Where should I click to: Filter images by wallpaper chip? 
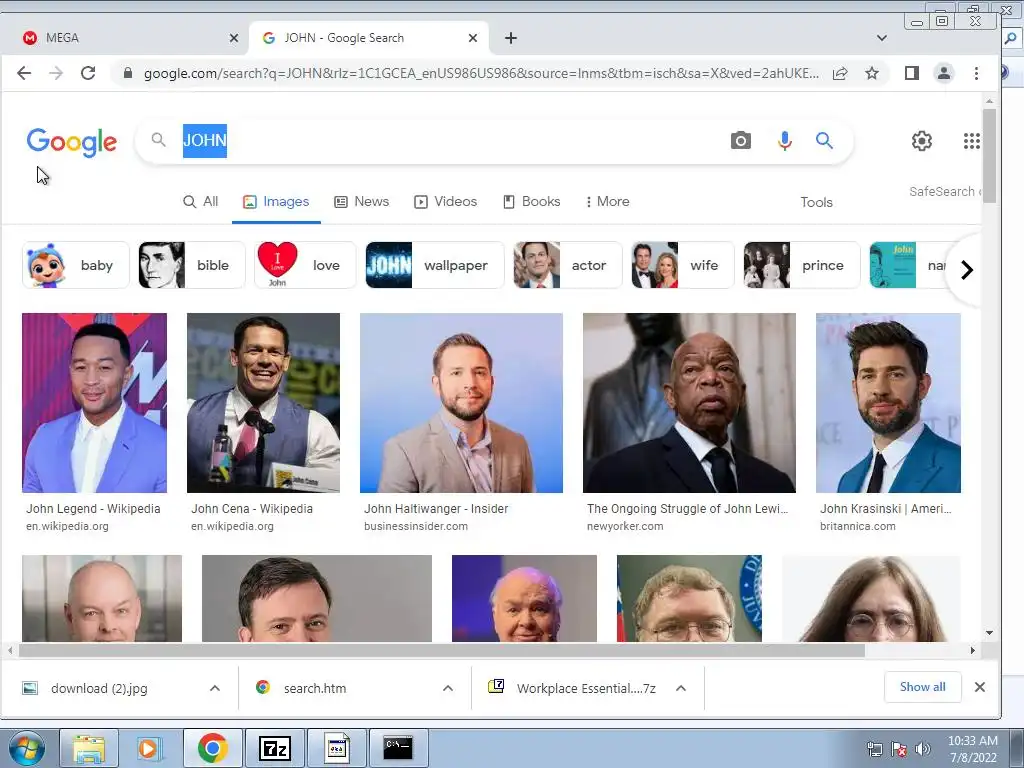435,265
